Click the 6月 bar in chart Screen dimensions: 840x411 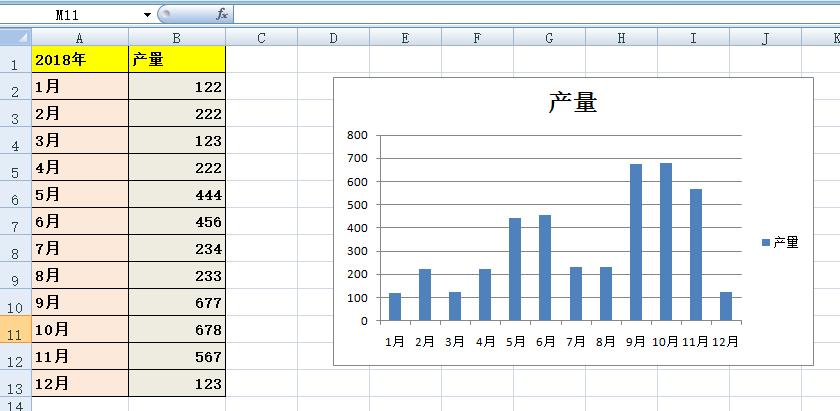pyautogui.click(x=545, y=267)
